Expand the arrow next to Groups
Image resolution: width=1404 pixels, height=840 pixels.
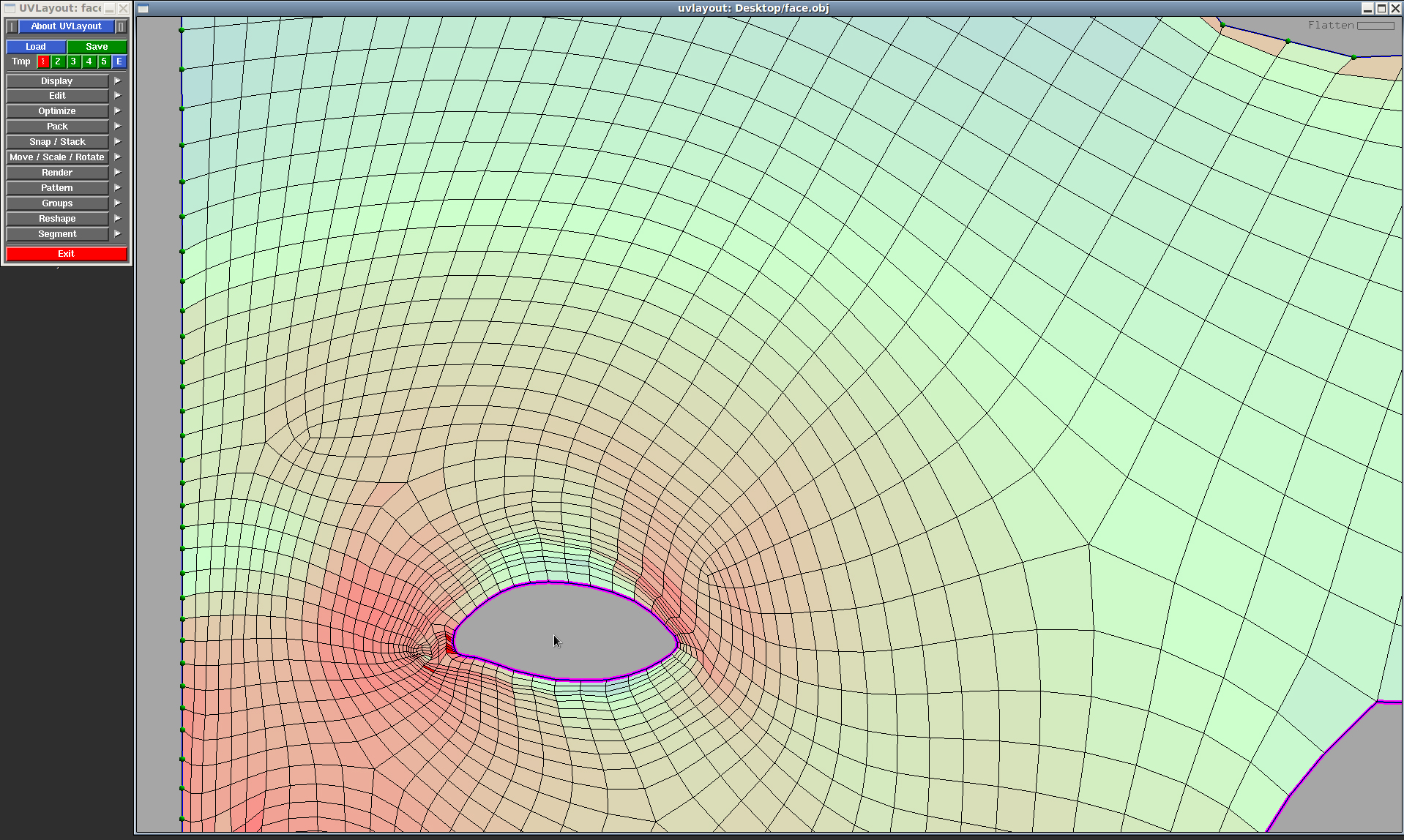tap(118, 203)
